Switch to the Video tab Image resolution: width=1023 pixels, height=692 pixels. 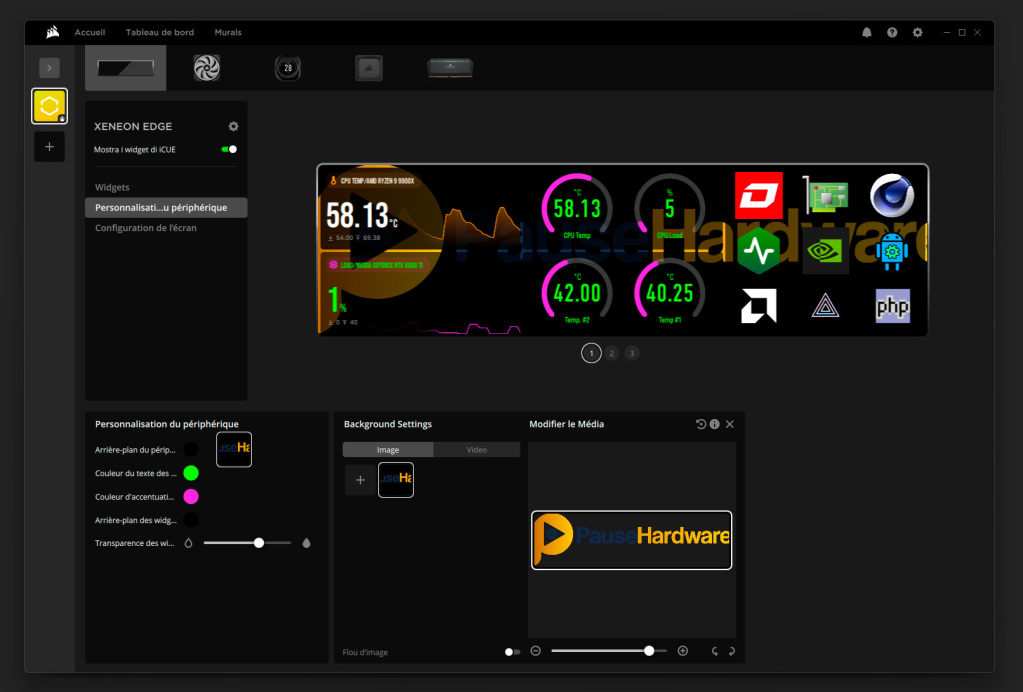click(477, 450)
